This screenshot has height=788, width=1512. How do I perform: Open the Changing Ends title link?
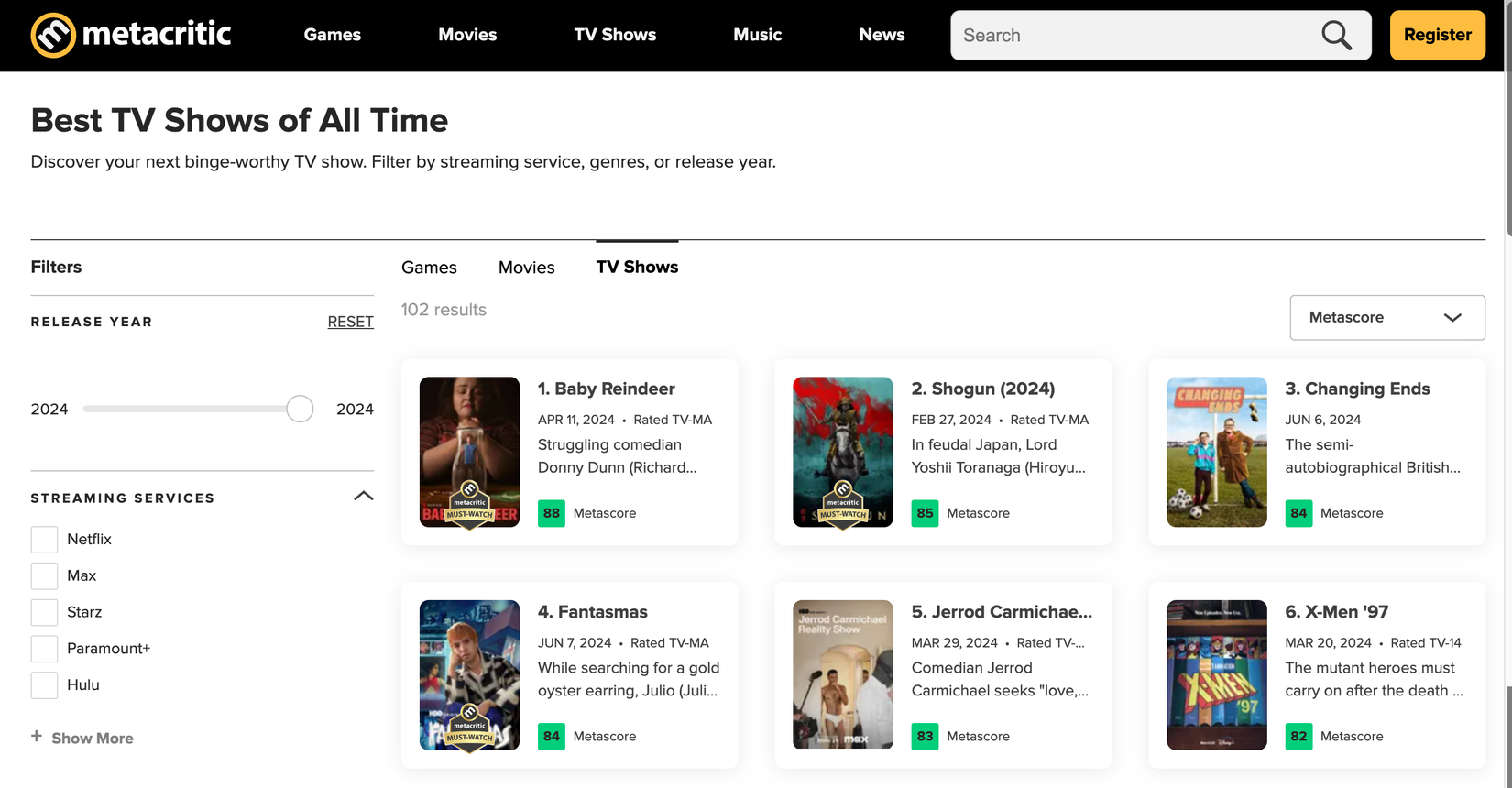coord(1357,389)
